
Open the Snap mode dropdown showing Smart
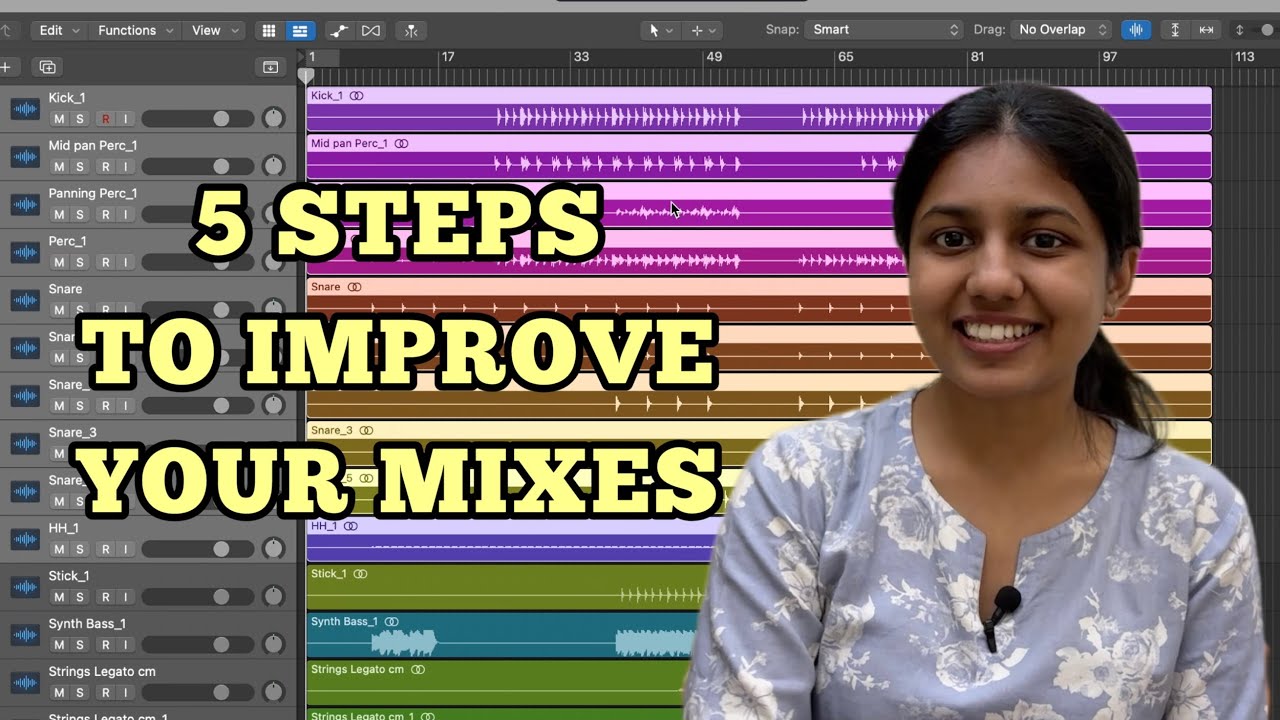click(x=884, y=30)
